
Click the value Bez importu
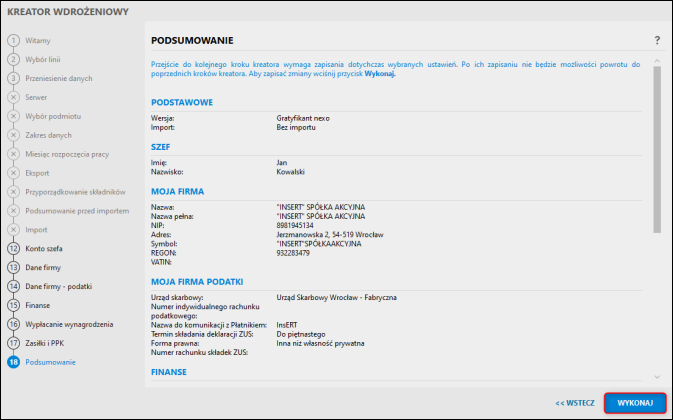click(296, 127)
